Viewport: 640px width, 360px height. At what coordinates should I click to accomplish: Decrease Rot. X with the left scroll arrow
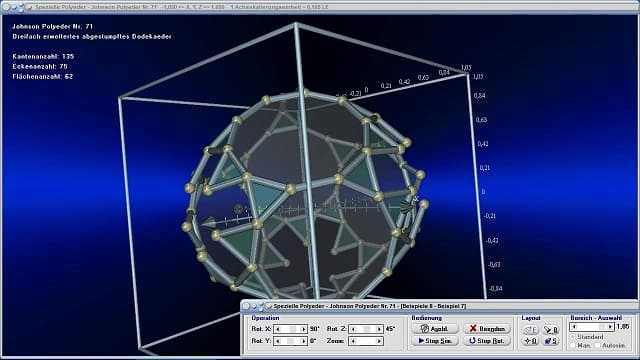(278, 329)
